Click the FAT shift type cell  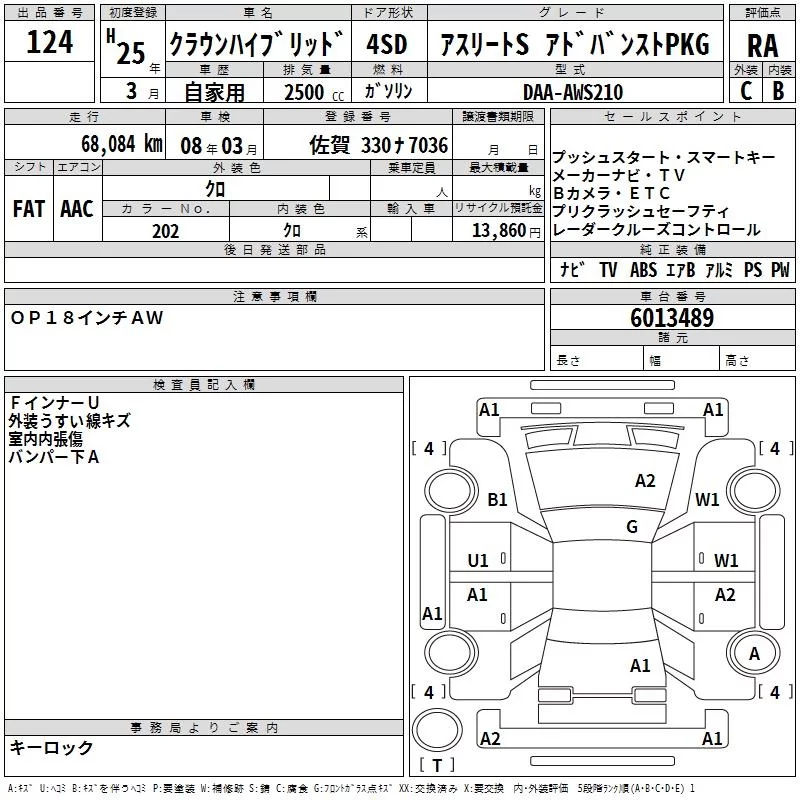[x=28, y=209]
